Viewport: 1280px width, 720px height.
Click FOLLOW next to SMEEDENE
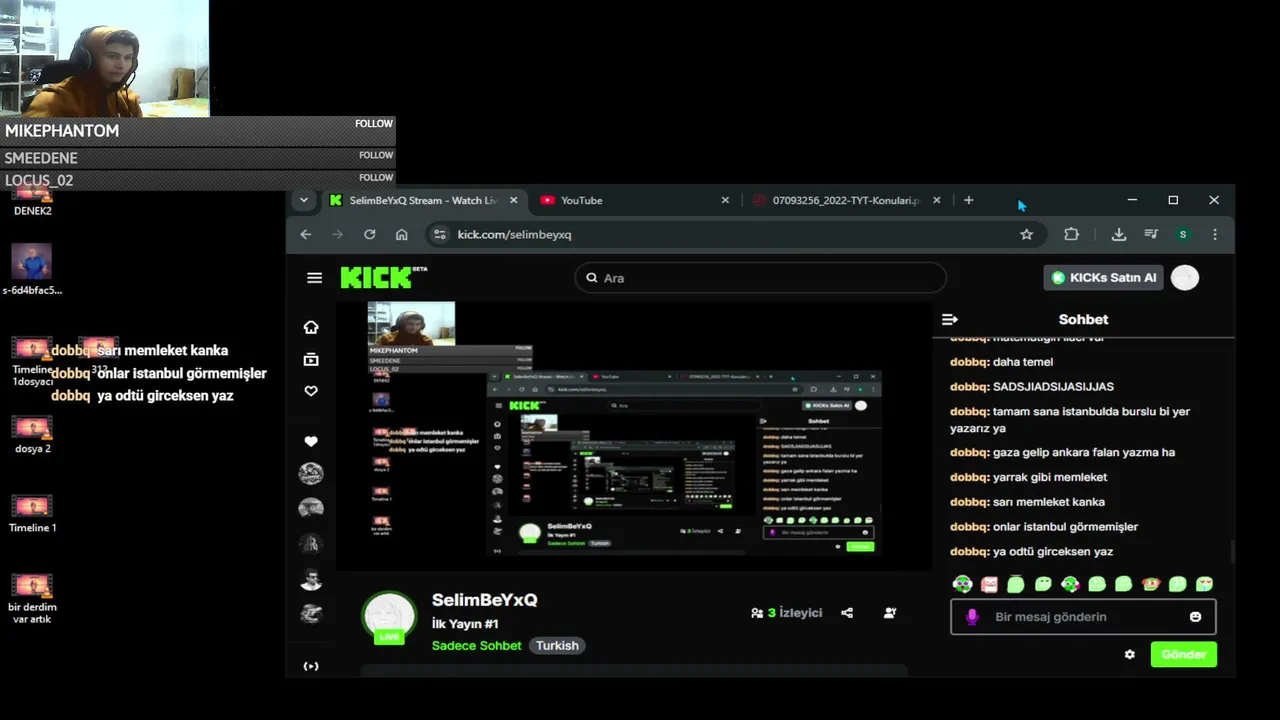[x=376, y=156]
